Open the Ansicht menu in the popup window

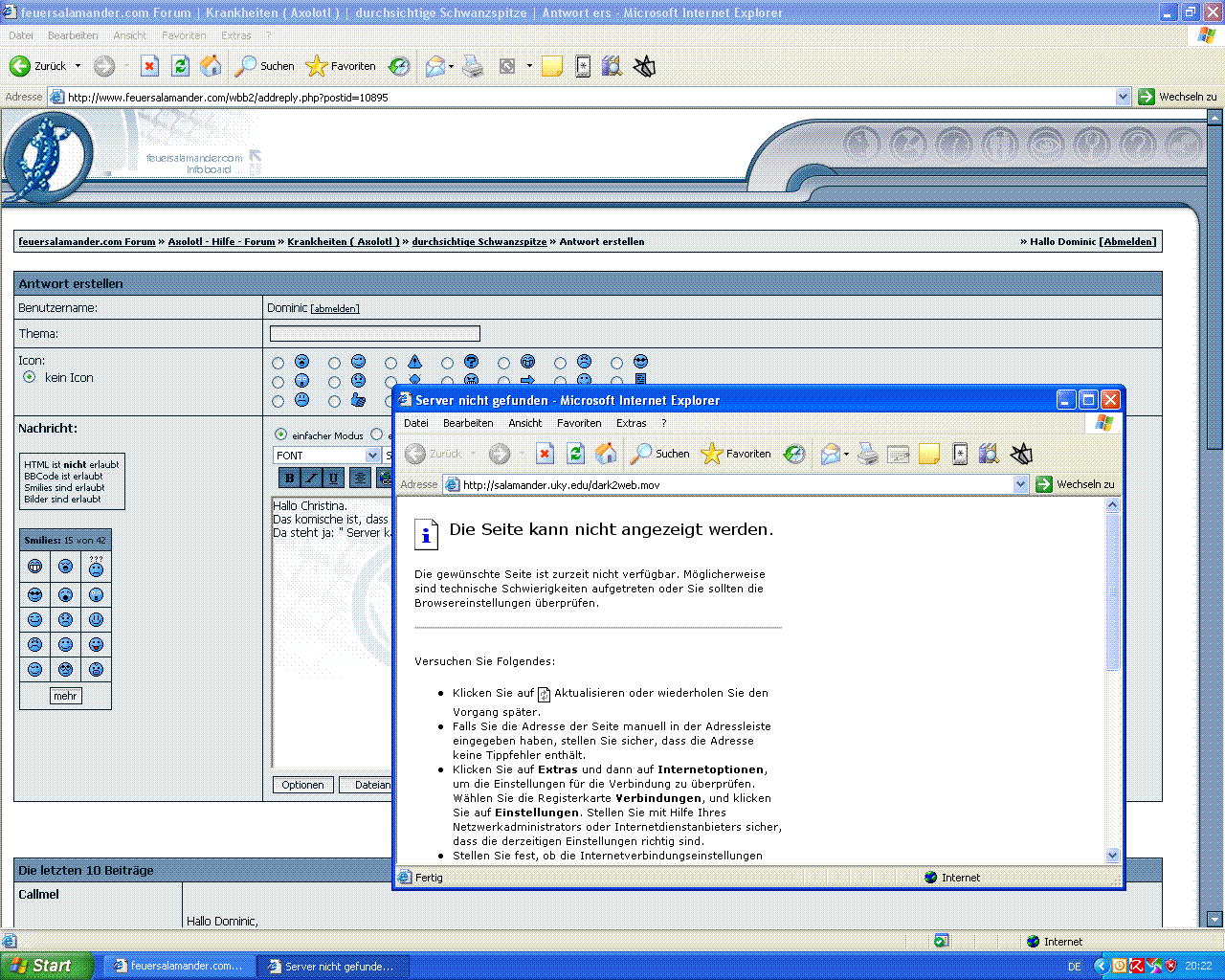(x=524, y=423)
